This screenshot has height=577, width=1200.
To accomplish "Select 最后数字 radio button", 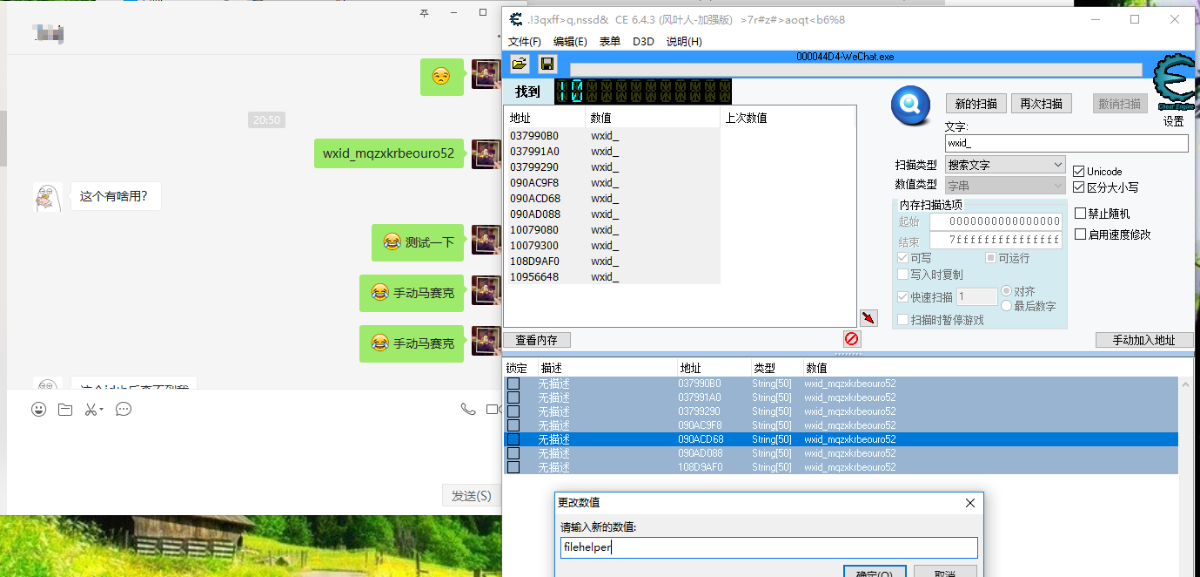I will pos(1006,306).
